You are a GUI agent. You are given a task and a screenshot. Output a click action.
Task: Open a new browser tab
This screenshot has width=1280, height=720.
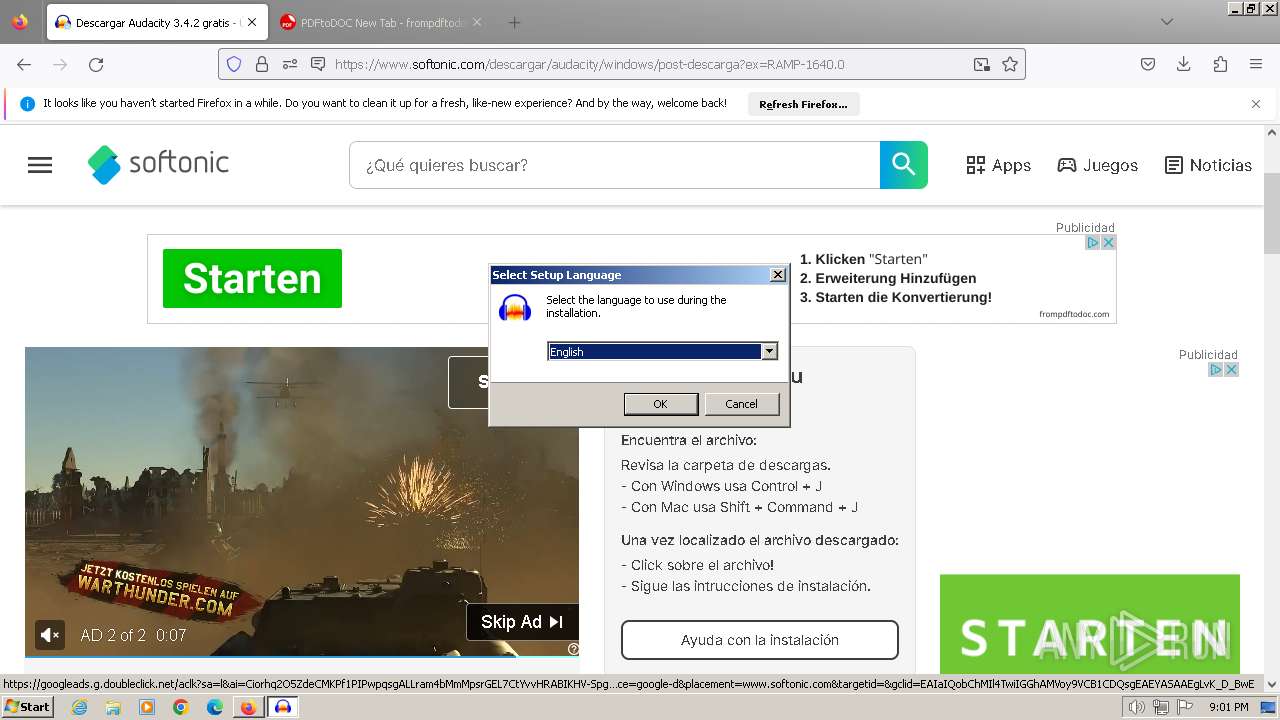point(514,22)
